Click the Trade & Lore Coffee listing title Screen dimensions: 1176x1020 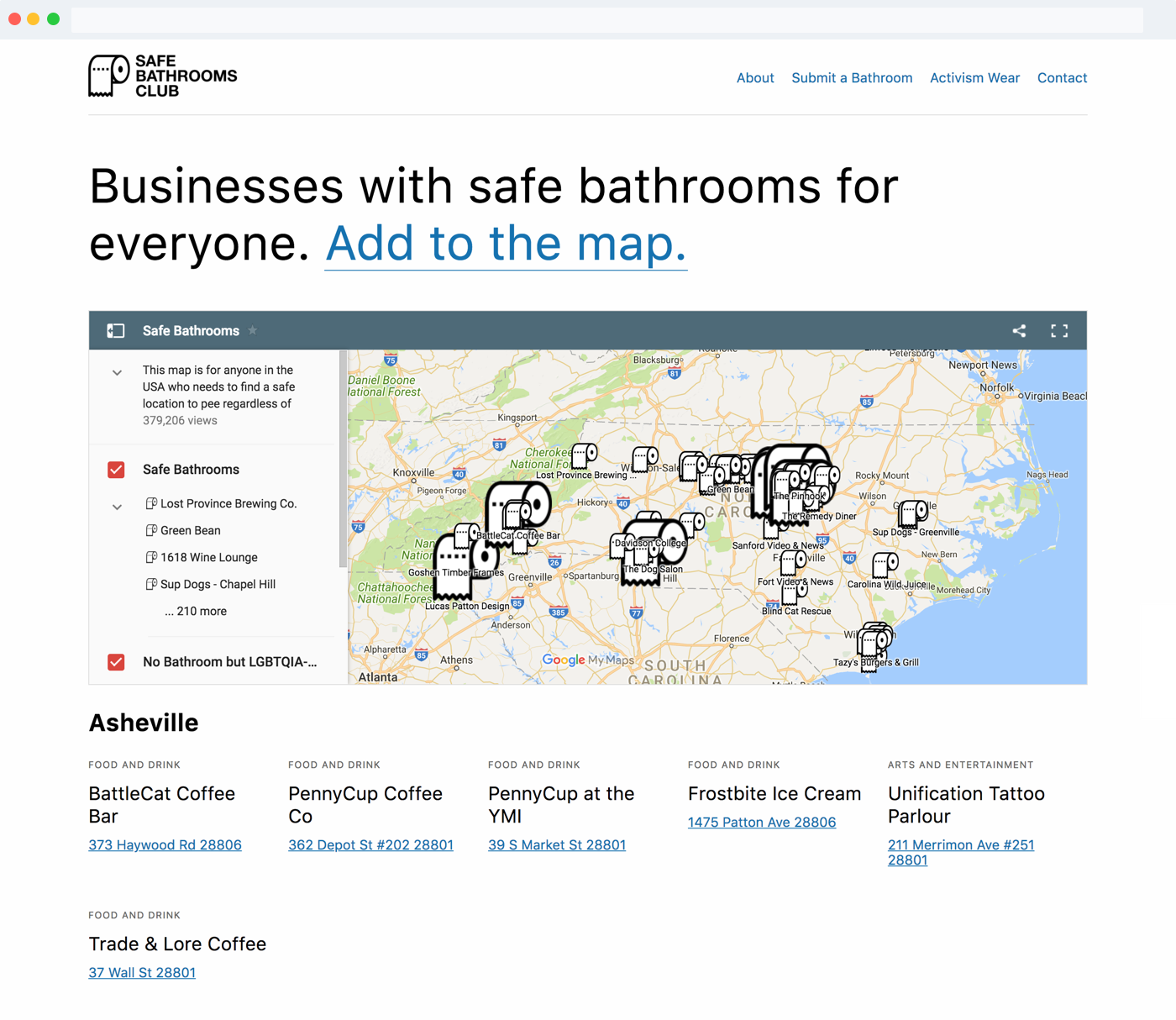[177, 944]
